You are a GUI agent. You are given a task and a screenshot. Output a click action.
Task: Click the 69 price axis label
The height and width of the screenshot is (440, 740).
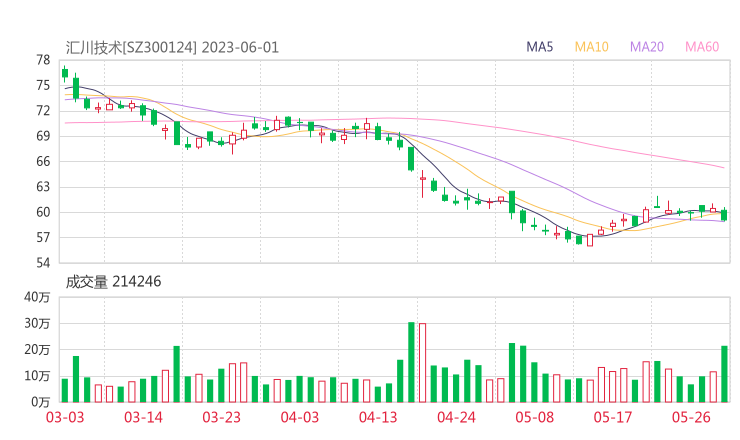[43, 136]
